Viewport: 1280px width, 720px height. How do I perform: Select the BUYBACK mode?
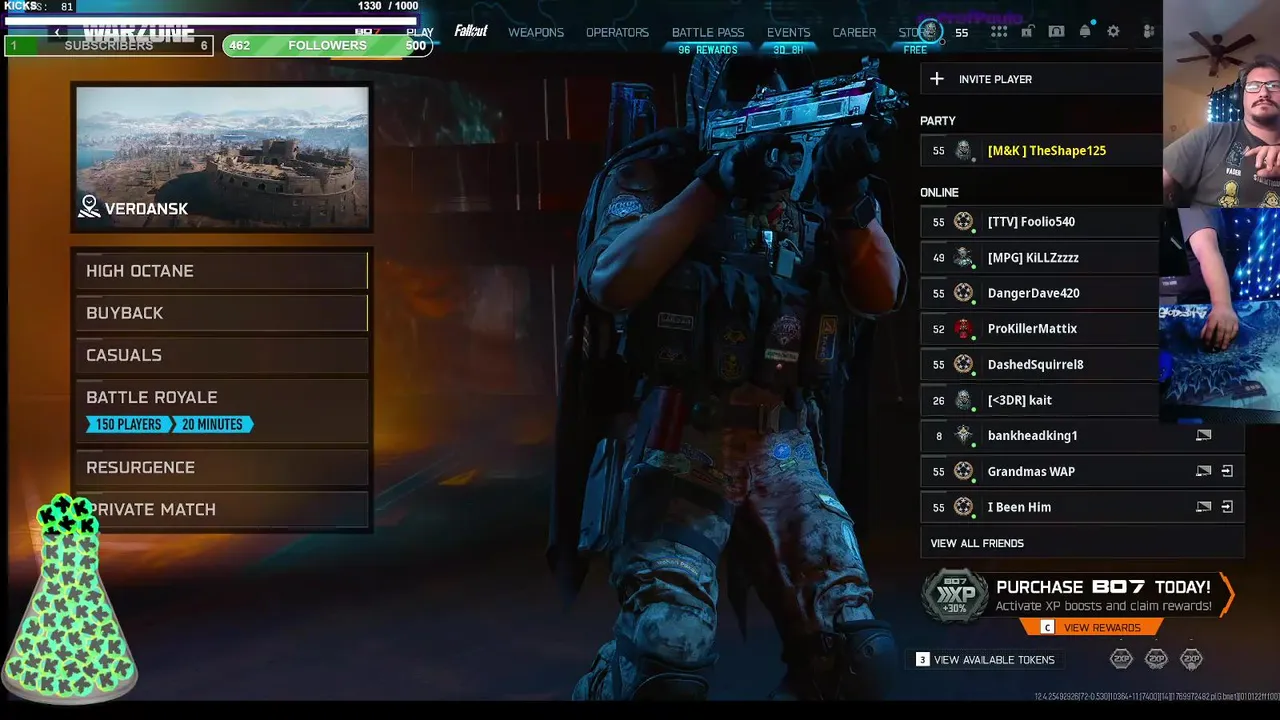coord(222,313)
